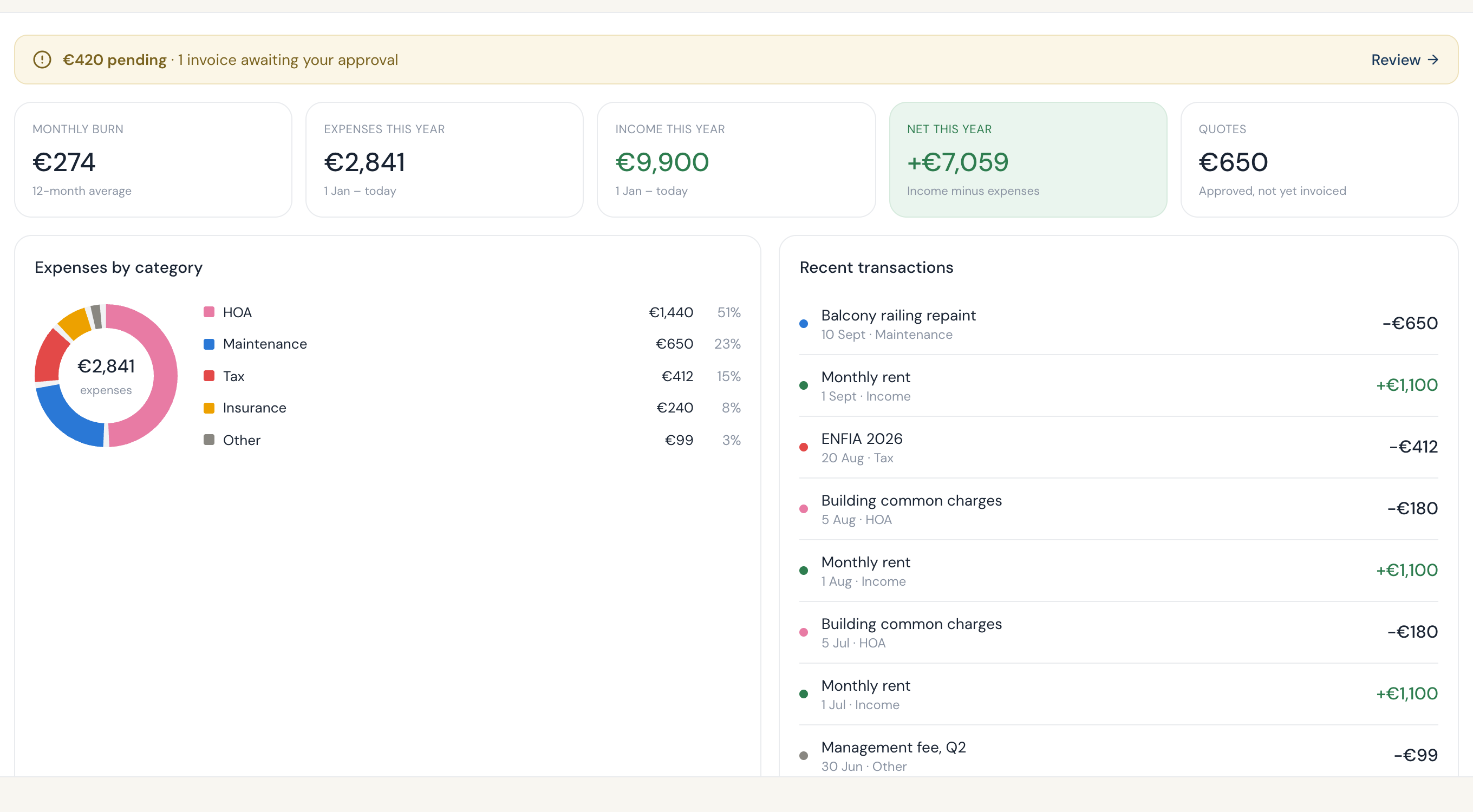
Task: Click gray dot beside Management fee, Q2
Action: pos(804,755)
